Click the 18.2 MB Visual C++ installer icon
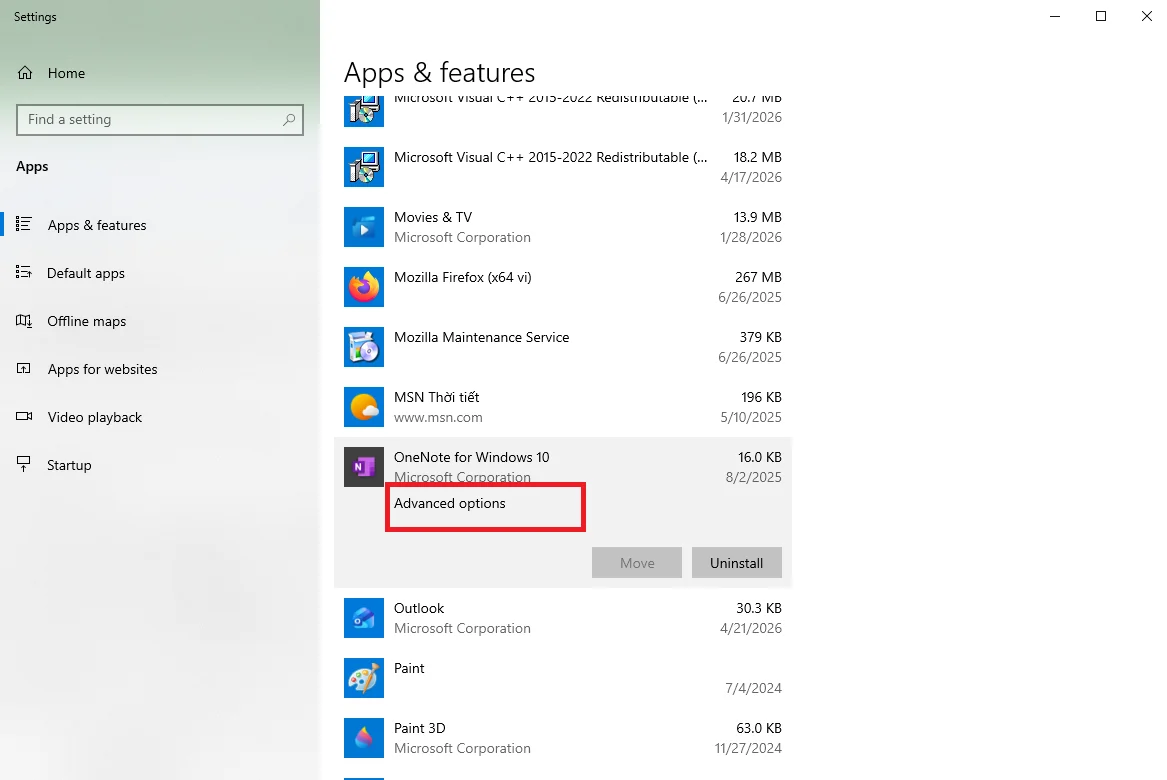The width and height of the screenshot is (1167, 780). click(x=364, y=167)
